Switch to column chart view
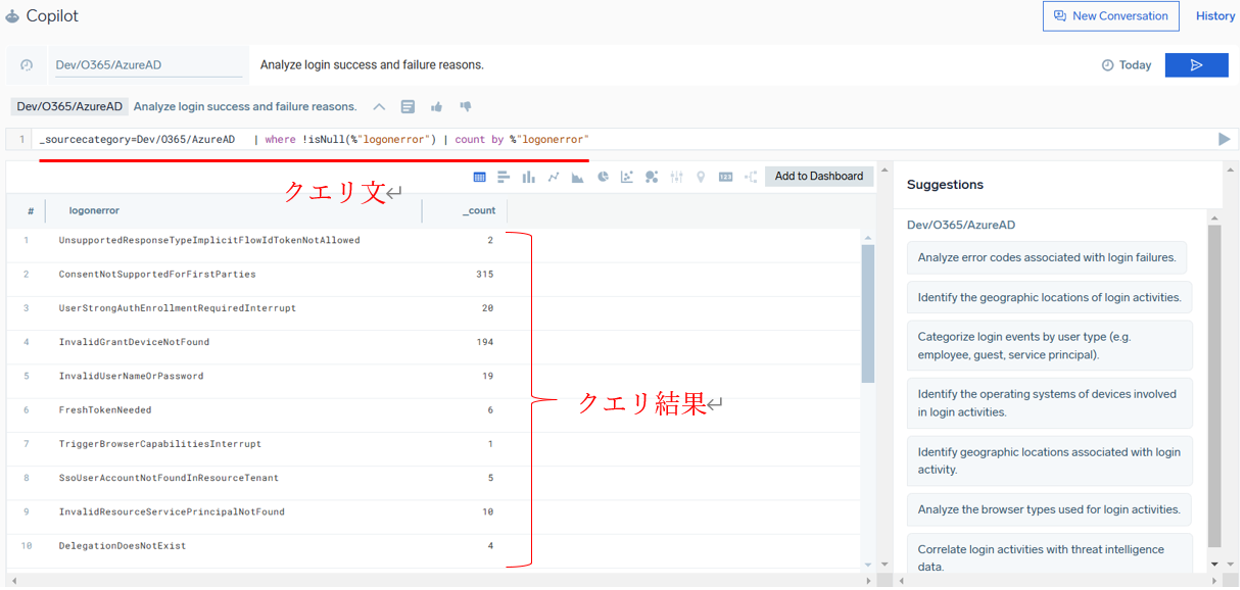Viewport: 1240px width, 590px height. [528, 177]
